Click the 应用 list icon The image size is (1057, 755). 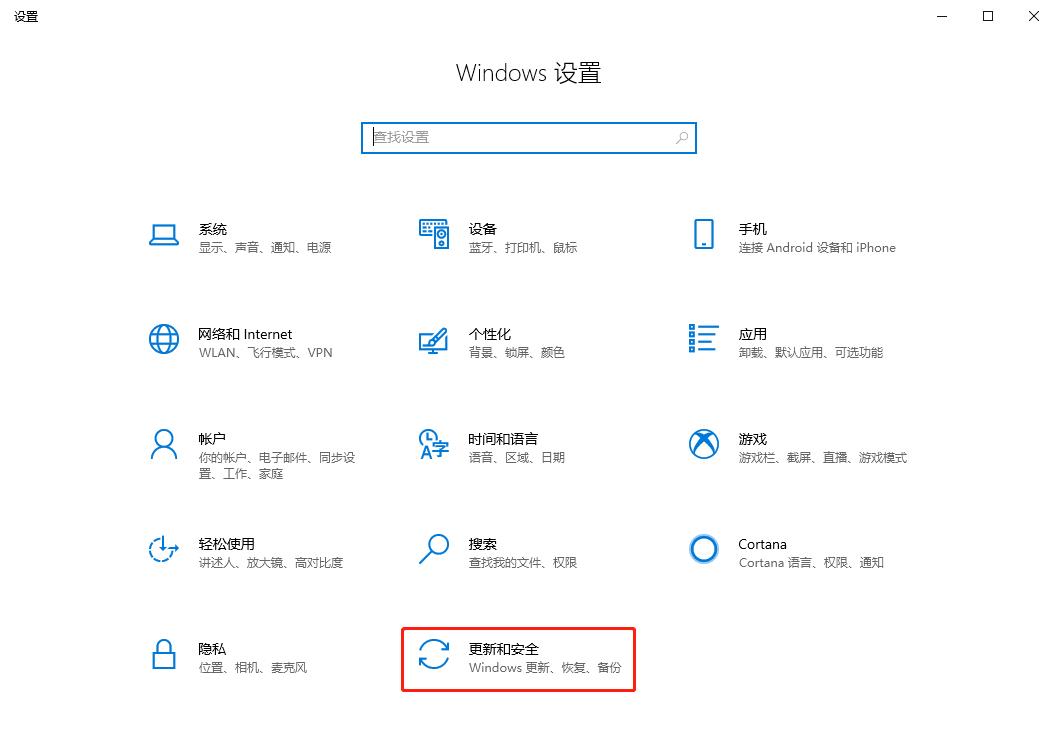pyautogui.click(x=704, y=338)
